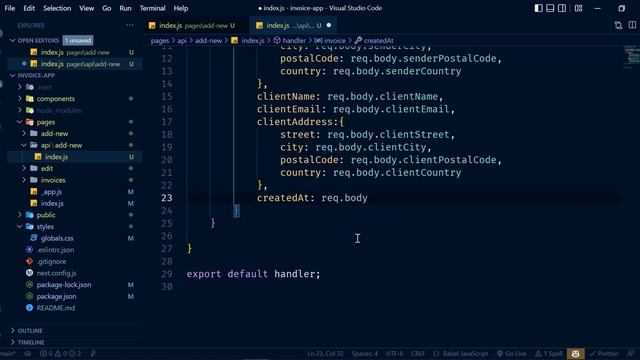Image resolution: width=640 pixels, height=360 pixels.
Task: Switch to the unsaved index.js api tab
Action: (293, 25)
